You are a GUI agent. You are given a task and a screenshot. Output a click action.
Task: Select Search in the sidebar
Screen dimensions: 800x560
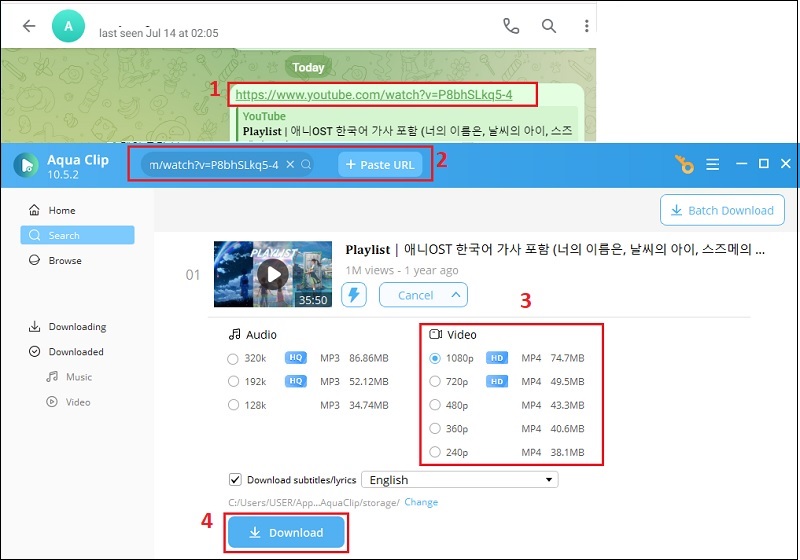(x=78, y=235)
